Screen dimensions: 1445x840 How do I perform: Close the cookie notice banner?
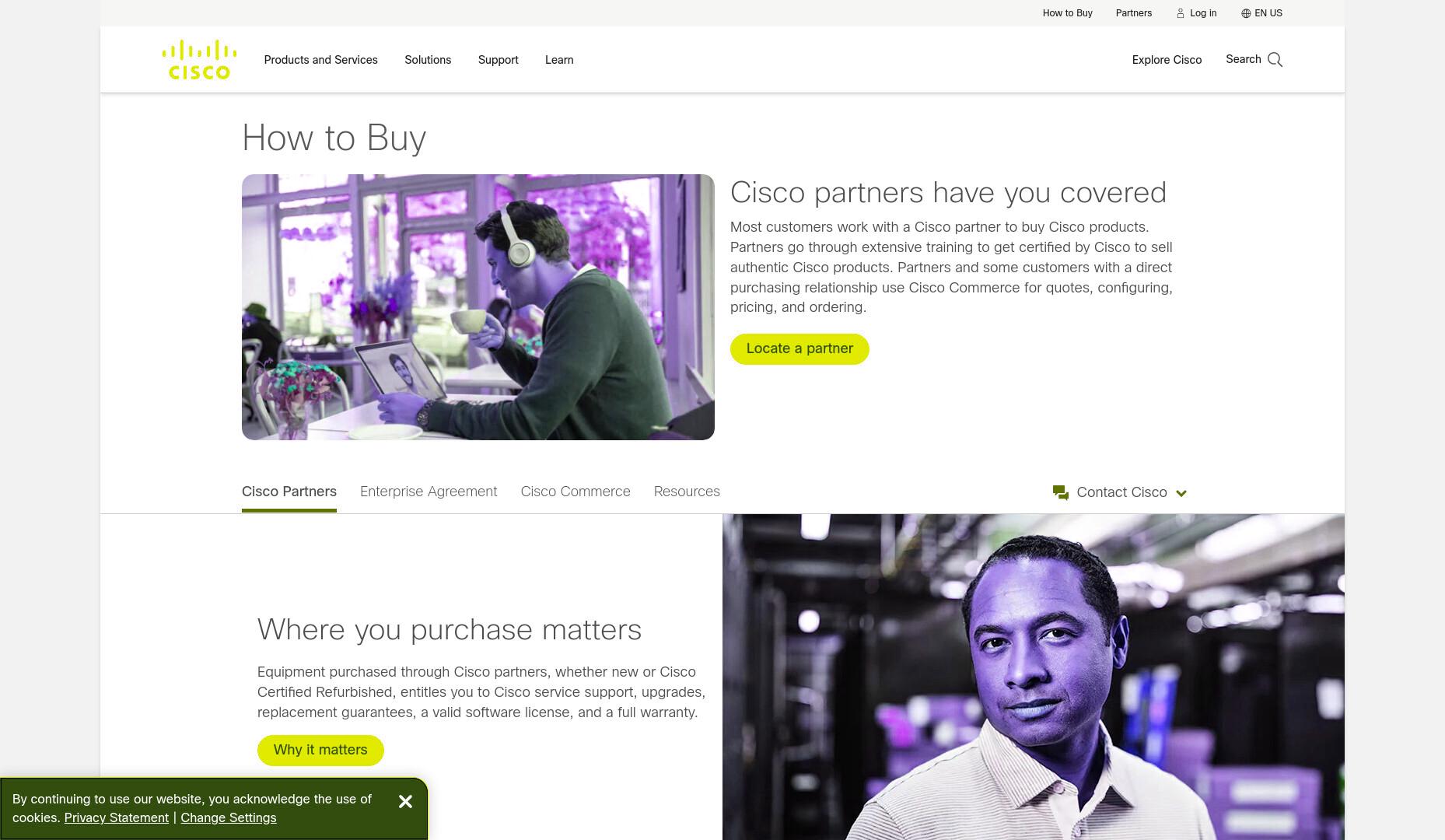pos(405,801)
